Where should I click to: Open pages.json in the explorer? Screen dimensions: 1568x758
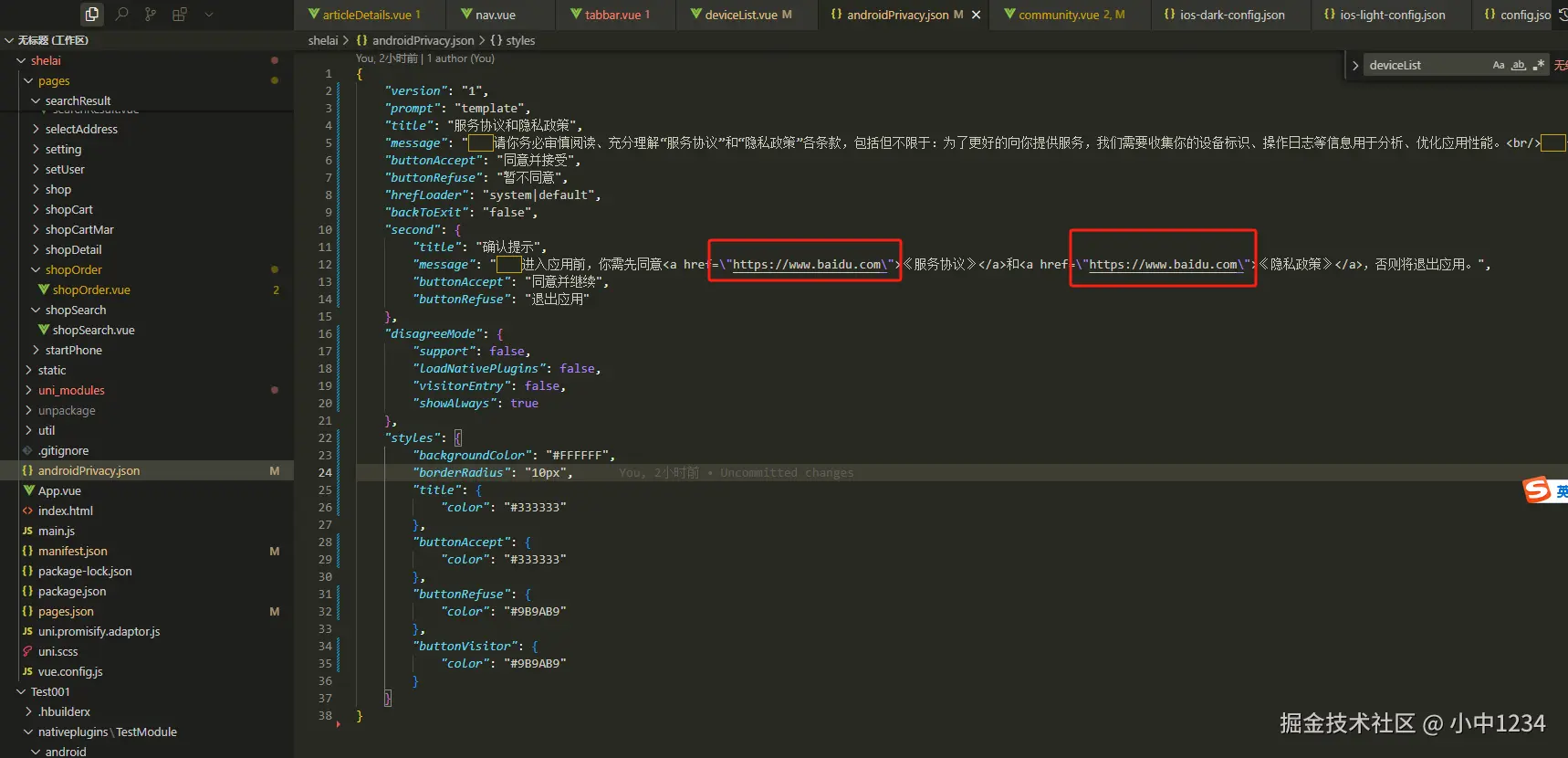click(x=66, y=611)
